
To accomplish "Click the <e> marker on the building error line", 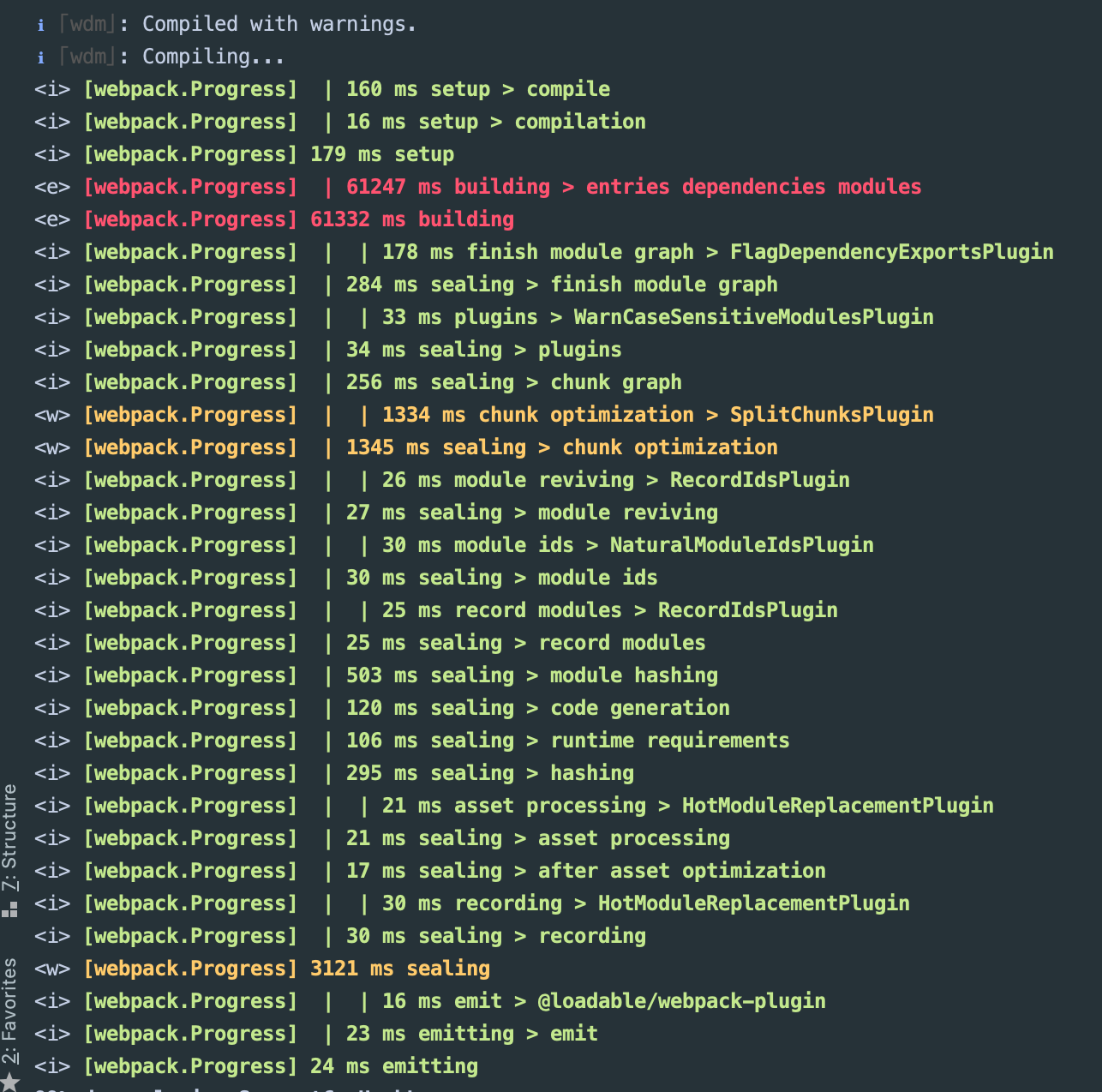I will [51, 219].
